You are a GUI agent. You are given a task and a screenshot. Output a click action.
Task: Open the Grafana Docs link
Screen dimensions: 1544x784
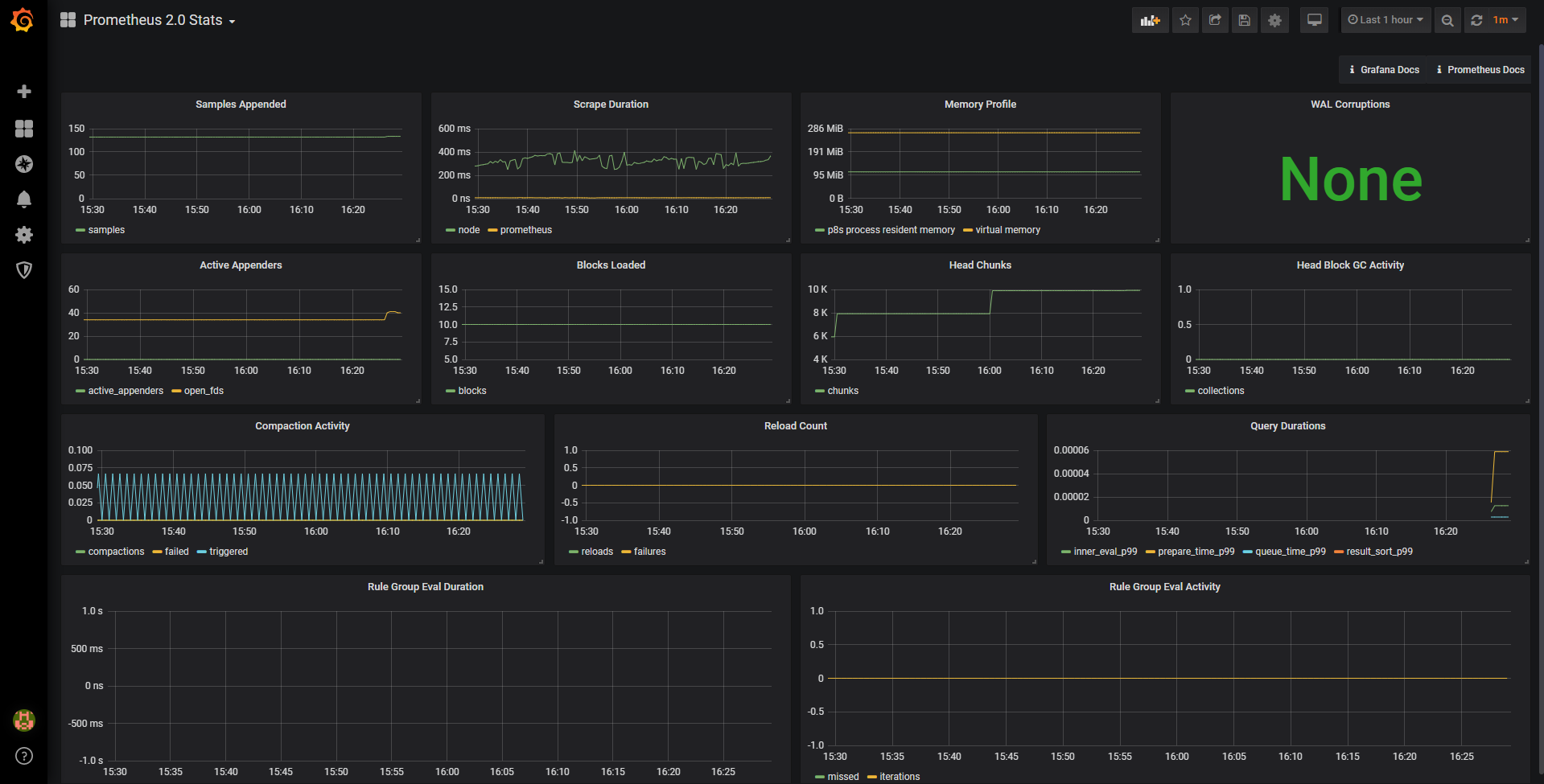(1384, 70)
